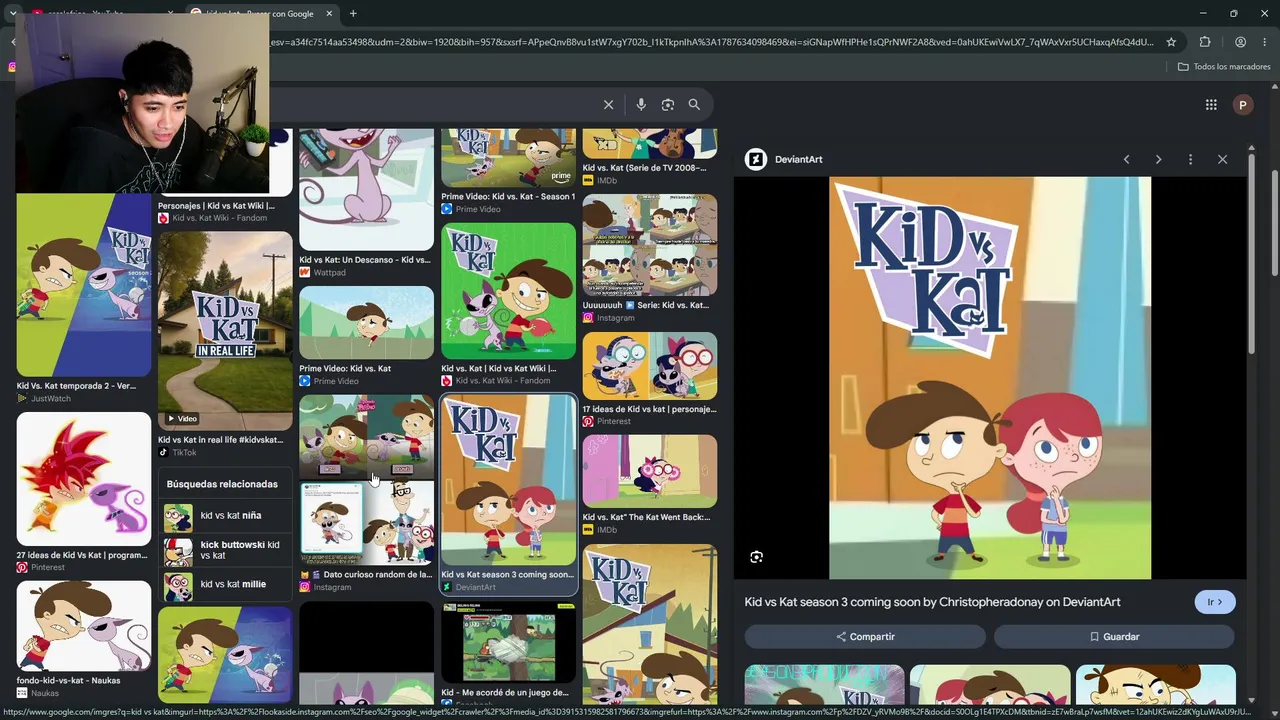The image size is (1280, 720).
Task: Select related search kid vs kat millie
Action: (223, 585)
